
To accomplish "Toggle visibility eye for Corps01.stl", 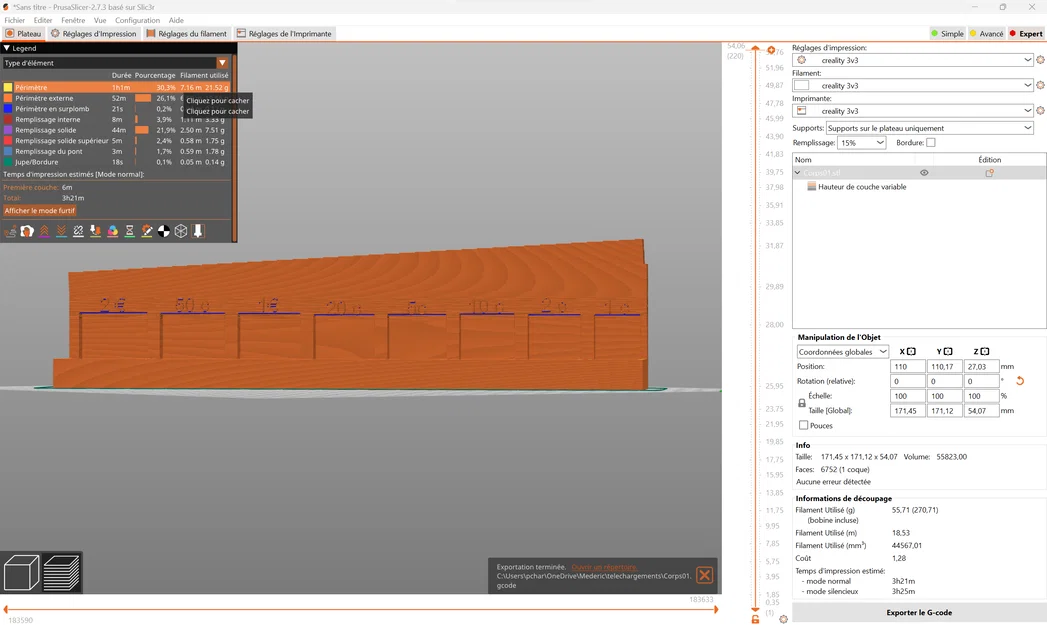I will point(924,173).
